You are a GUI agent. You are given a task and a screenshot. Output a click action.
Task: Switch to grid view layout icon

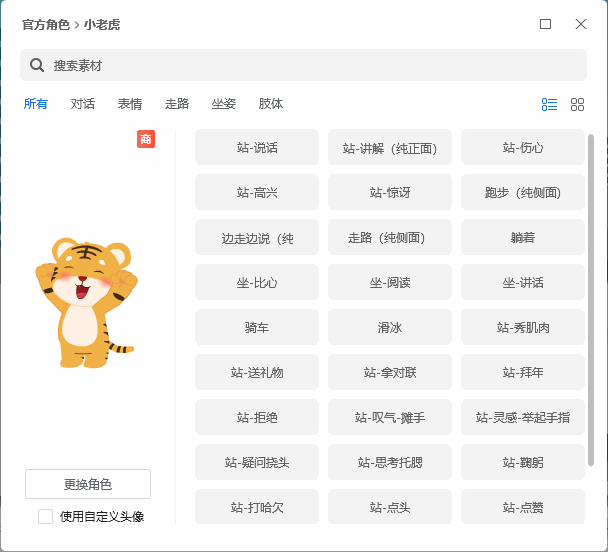(x=577, y=104)
